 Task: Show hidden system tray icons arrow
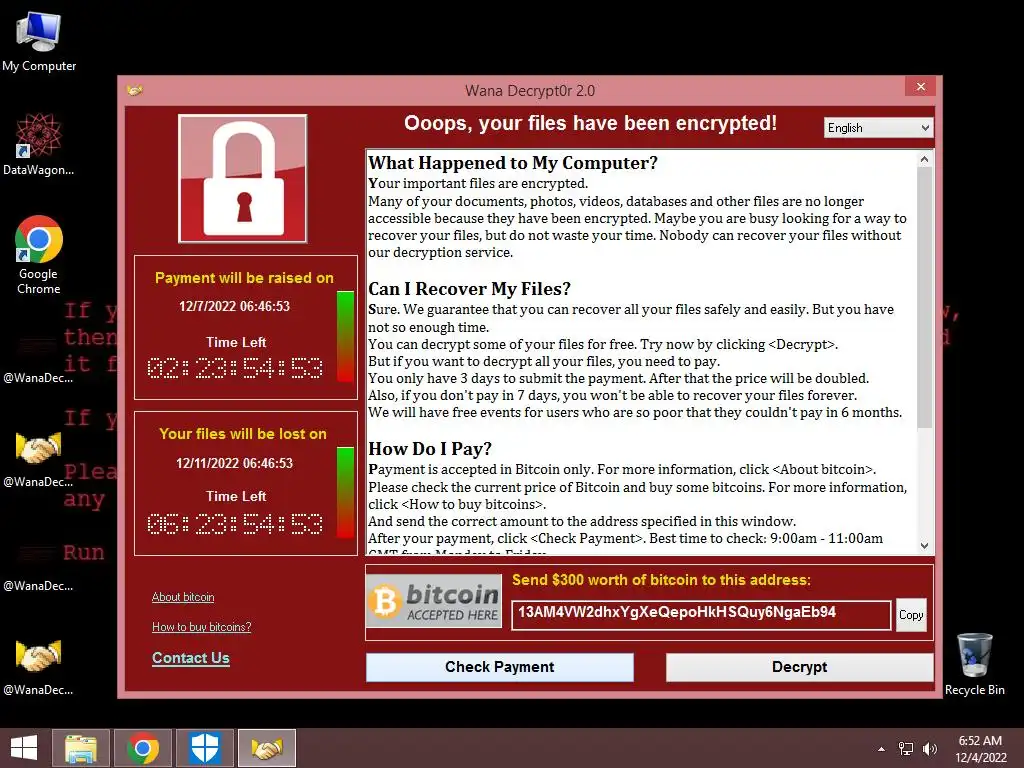click(x=881, y=749)
